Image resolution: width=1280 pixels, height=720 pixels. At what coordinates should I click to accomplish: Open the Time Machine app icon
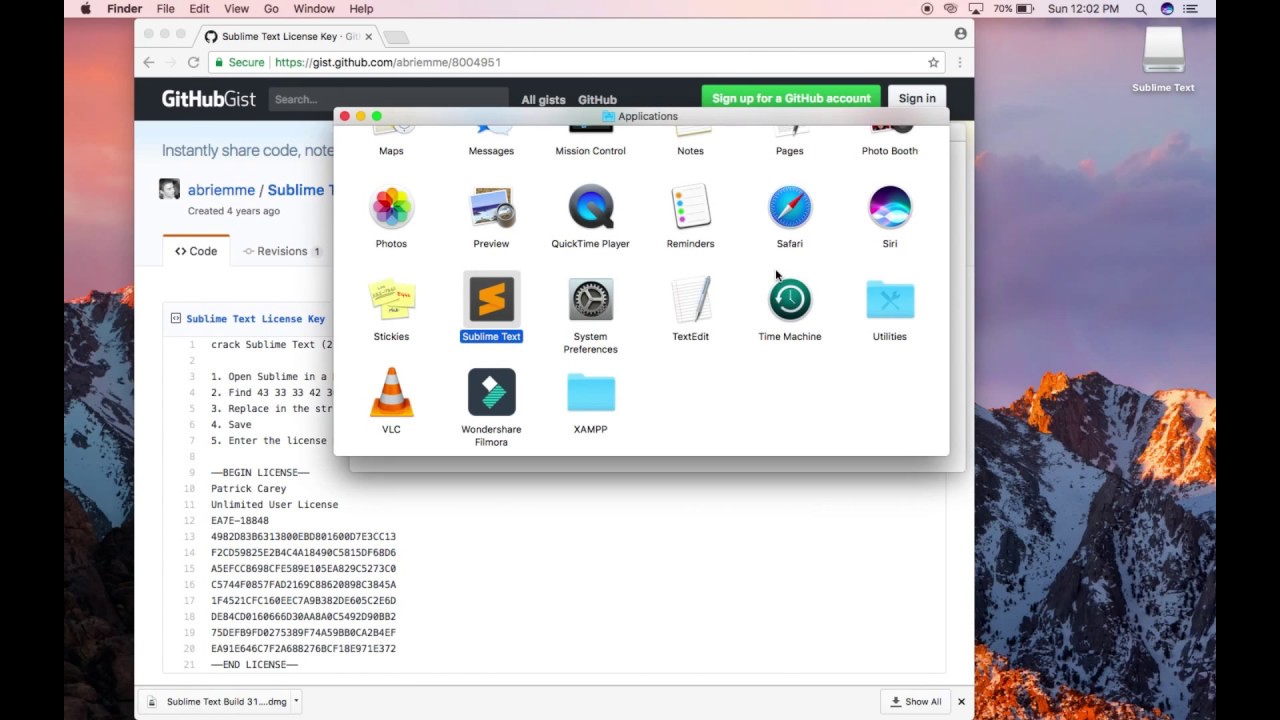790,300
